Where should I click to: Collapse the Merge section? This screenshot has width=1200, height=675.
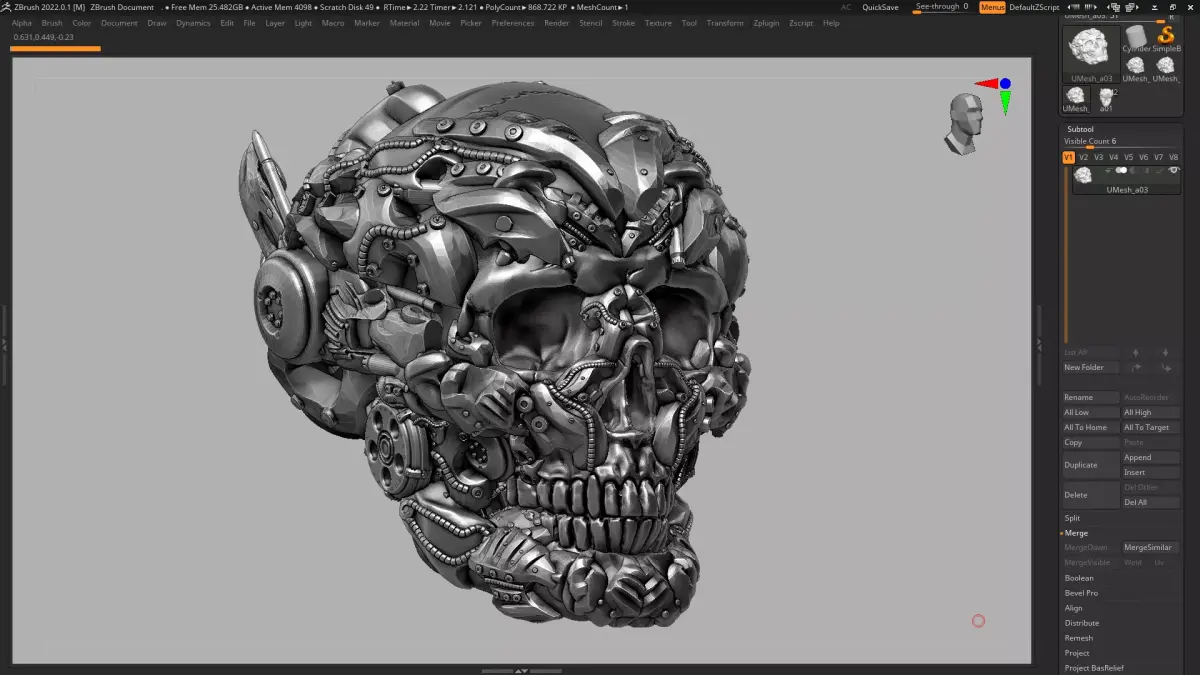(1076, 533)
